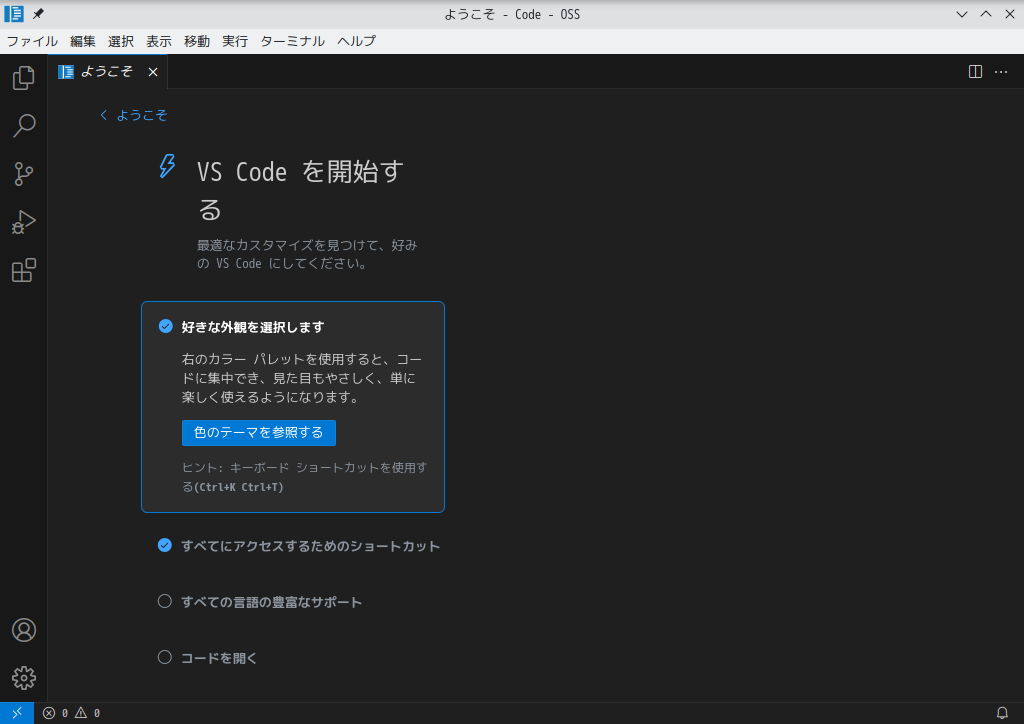Open the Explorer view in the activity bar
Viewport: 1024px width, 724px height.
pos(24,78)
